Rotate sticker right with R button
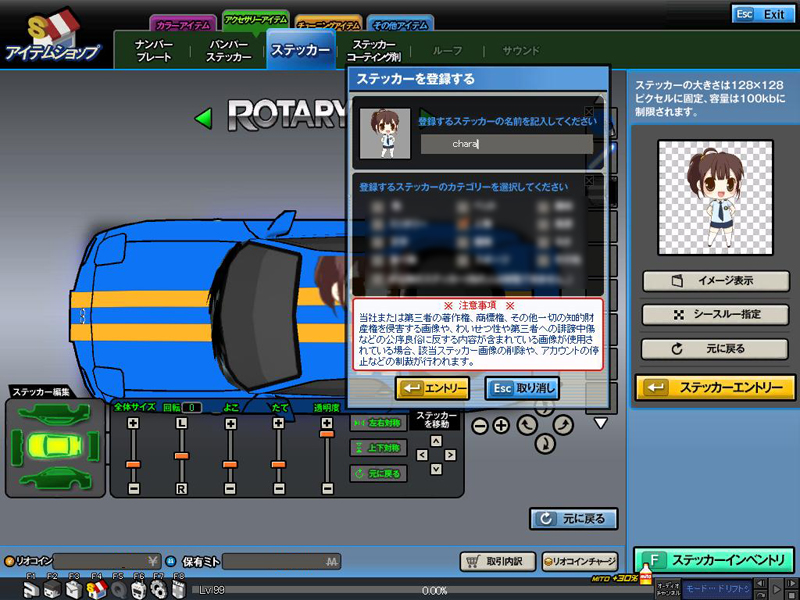The height and width of the screenshot is (600, 800). coord(181,489)
